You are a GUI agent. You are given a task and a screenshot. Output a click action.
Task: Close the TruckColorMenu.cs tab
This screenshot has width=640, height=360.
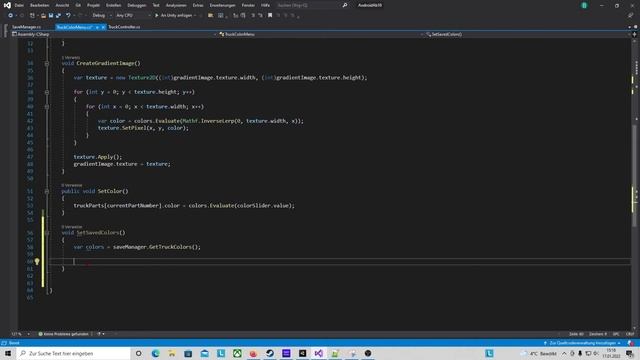(x=103, y=27)
